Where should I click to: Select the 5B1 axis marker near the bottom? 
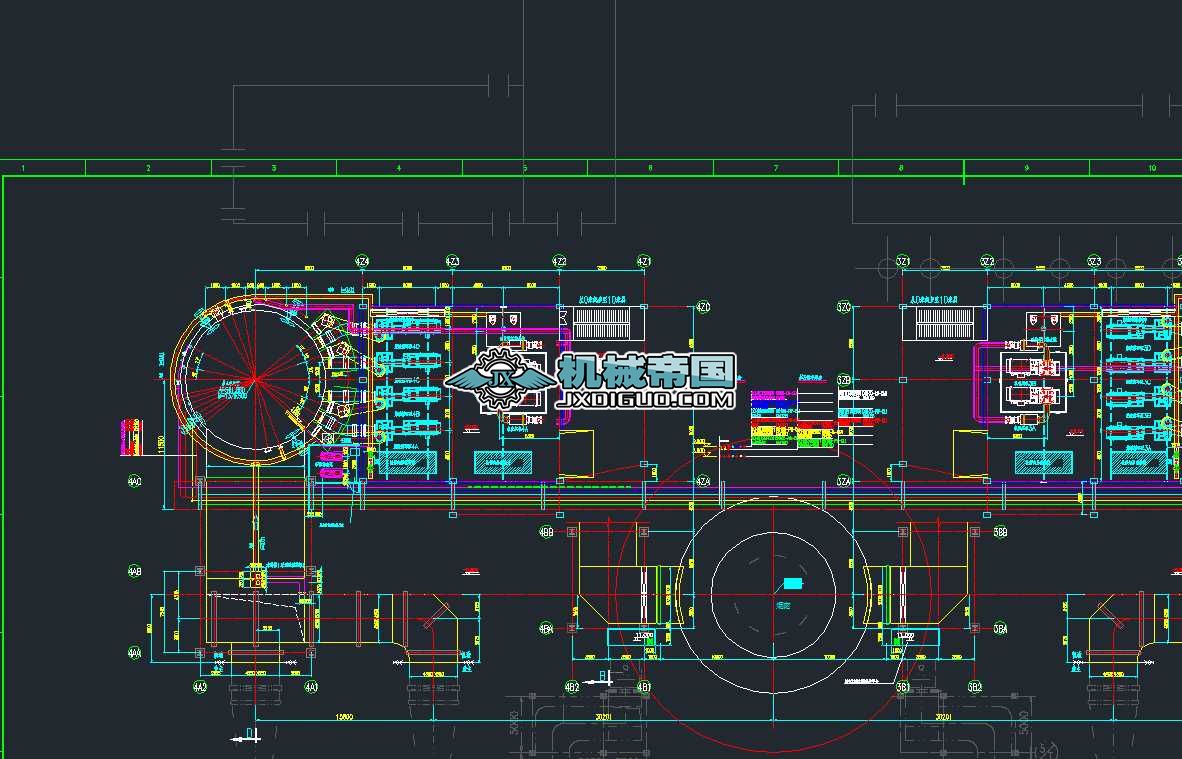point(903,687)
